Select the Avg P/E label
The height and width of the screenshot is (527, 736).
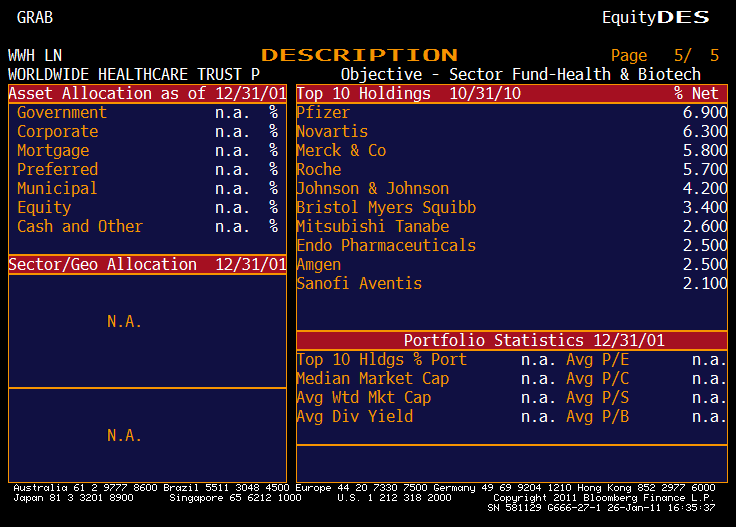[x=598, y=359]
